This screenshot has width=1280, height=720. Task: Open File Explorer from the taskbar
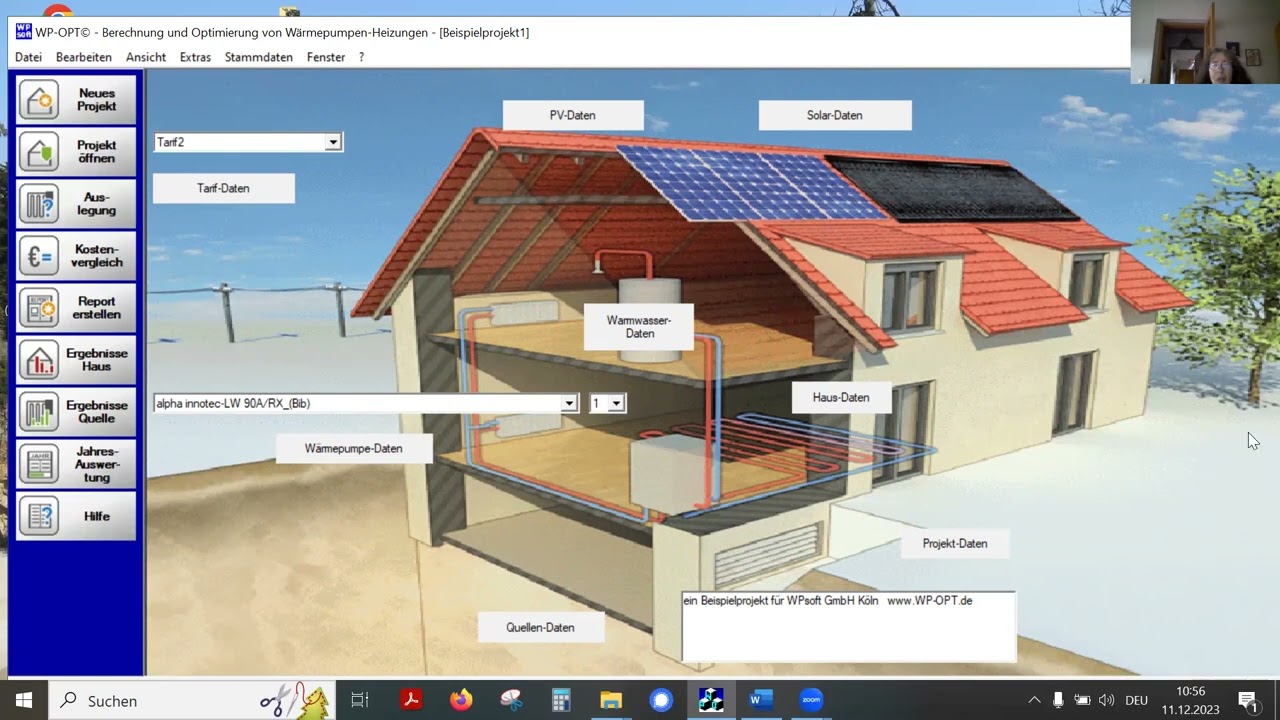point(611,700)
